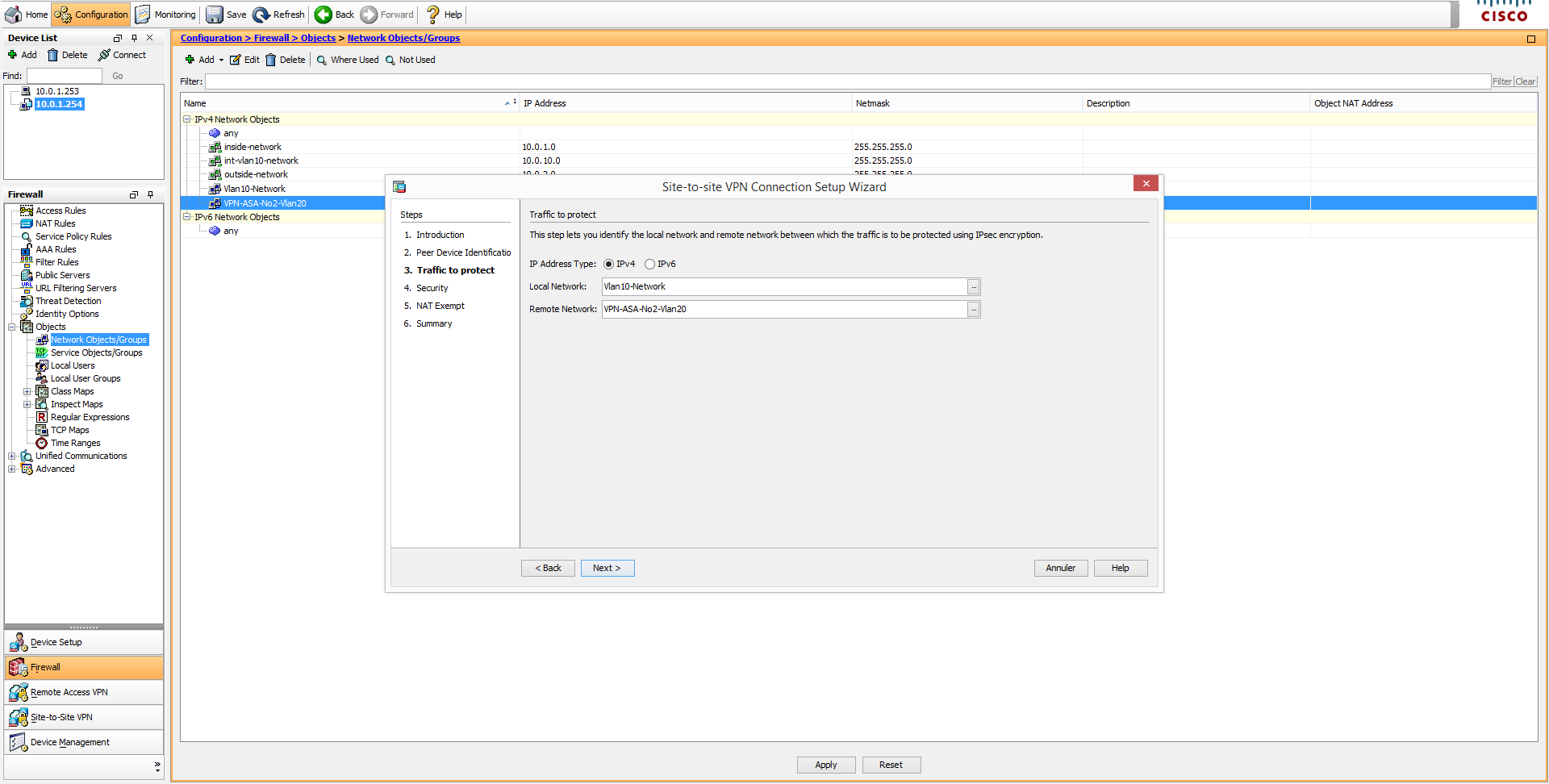Click Apply button
This screenshot has height=784, width=1549.
point(826,765)
